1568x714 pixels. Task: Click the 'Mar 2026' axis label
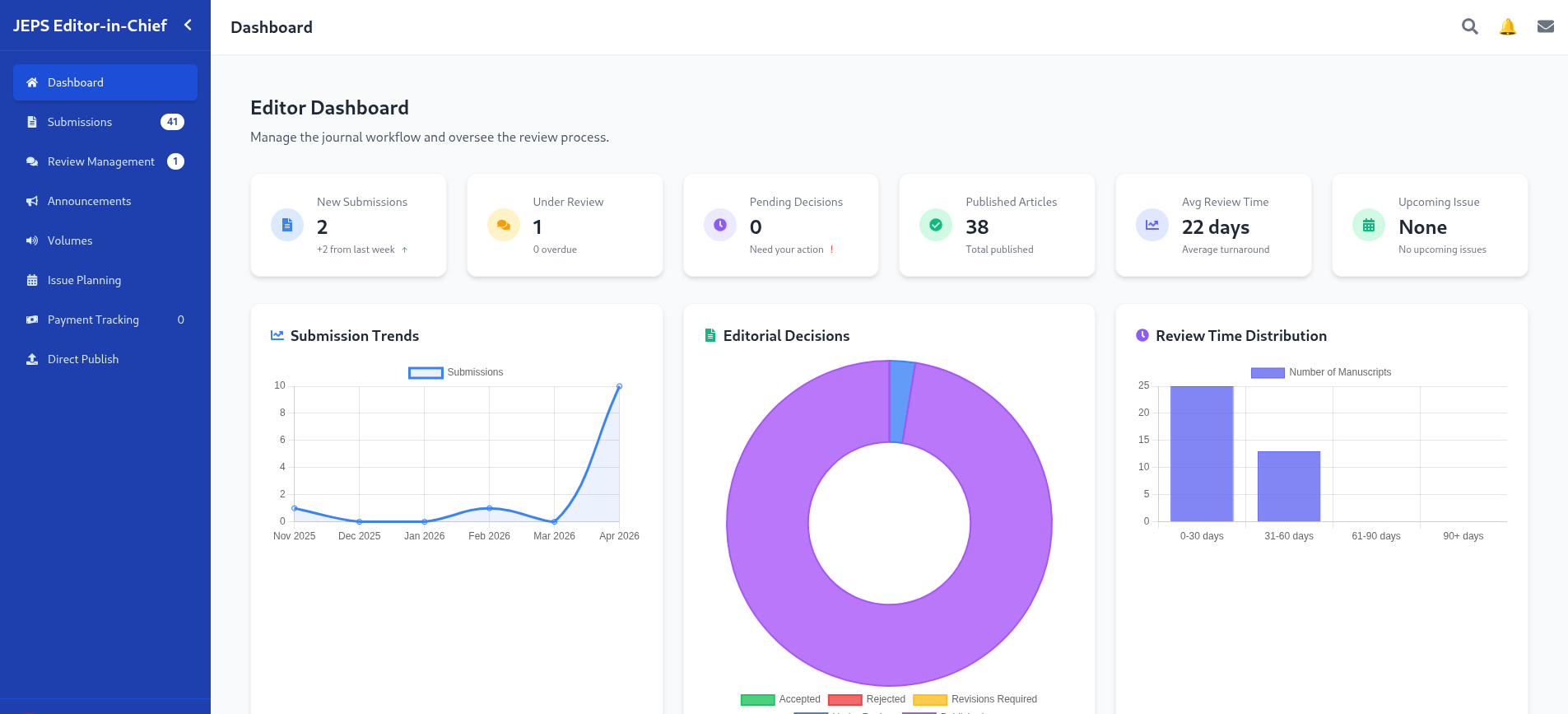pos(554,536)
